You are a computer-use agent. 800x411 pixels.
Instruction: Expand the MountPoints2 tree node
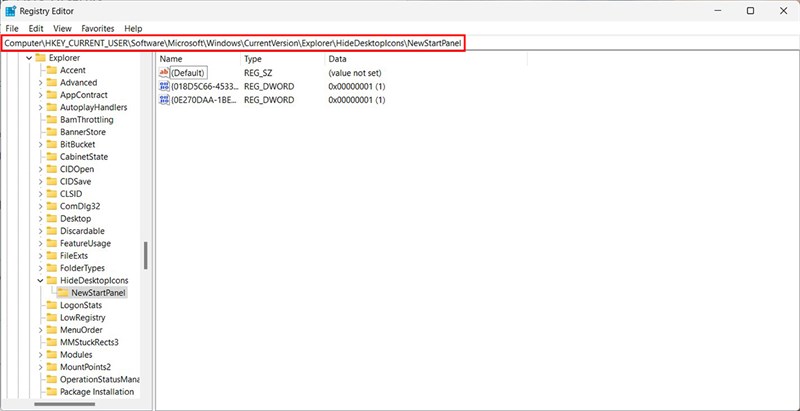[x=40, y=367]
